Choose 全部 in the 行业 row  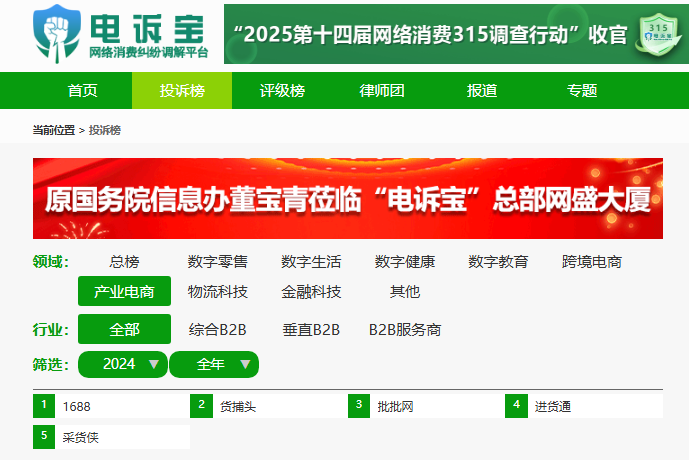pos(124,329)
